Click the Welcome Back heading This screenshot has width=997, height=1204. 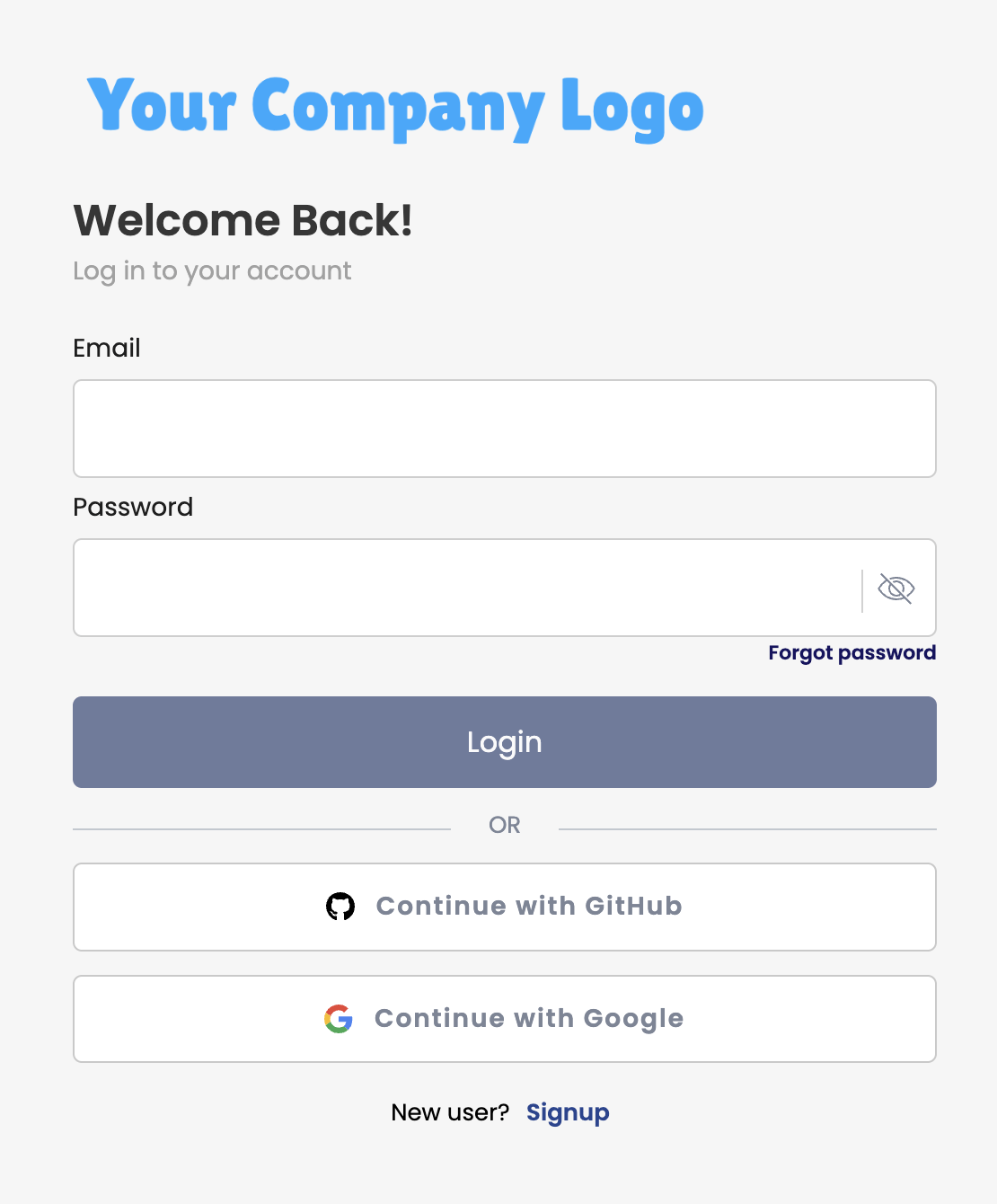tap(243, 220)
